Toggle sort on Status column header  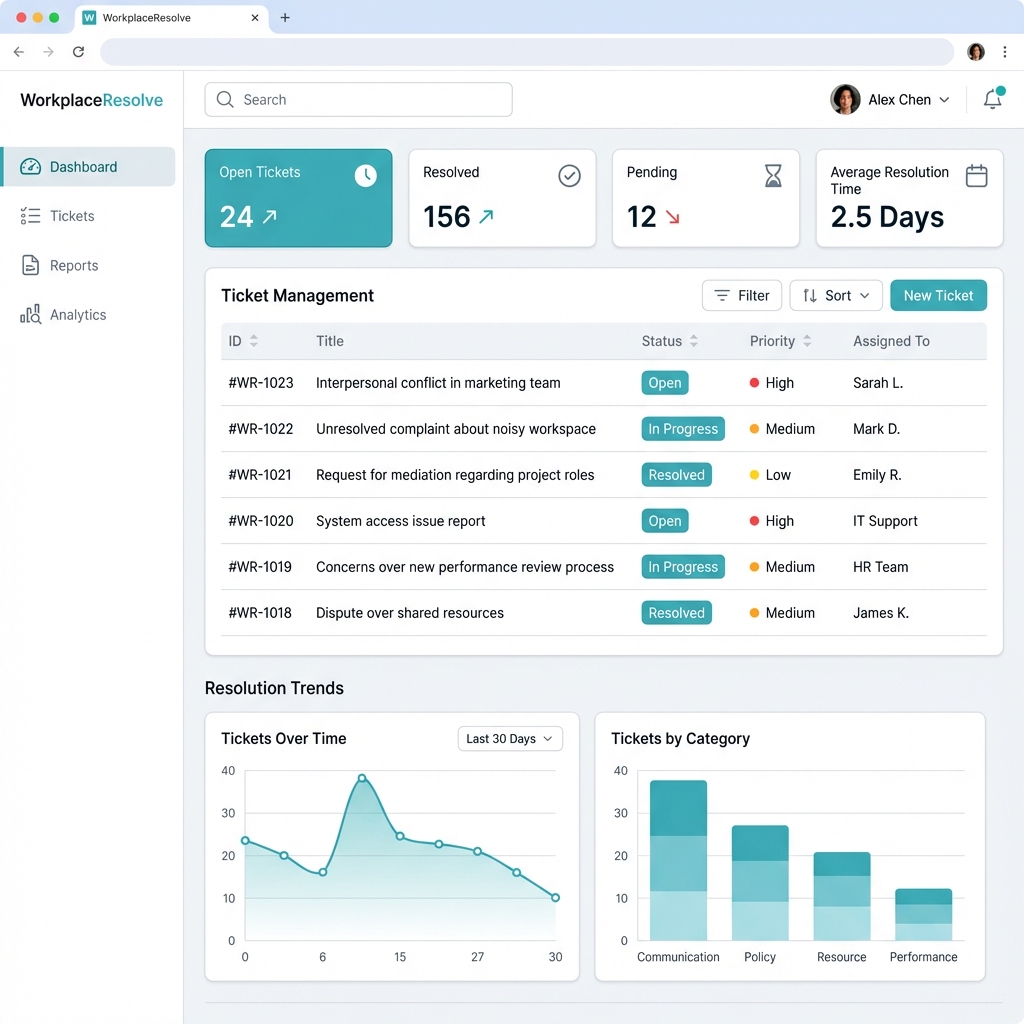tap(694, 341)
